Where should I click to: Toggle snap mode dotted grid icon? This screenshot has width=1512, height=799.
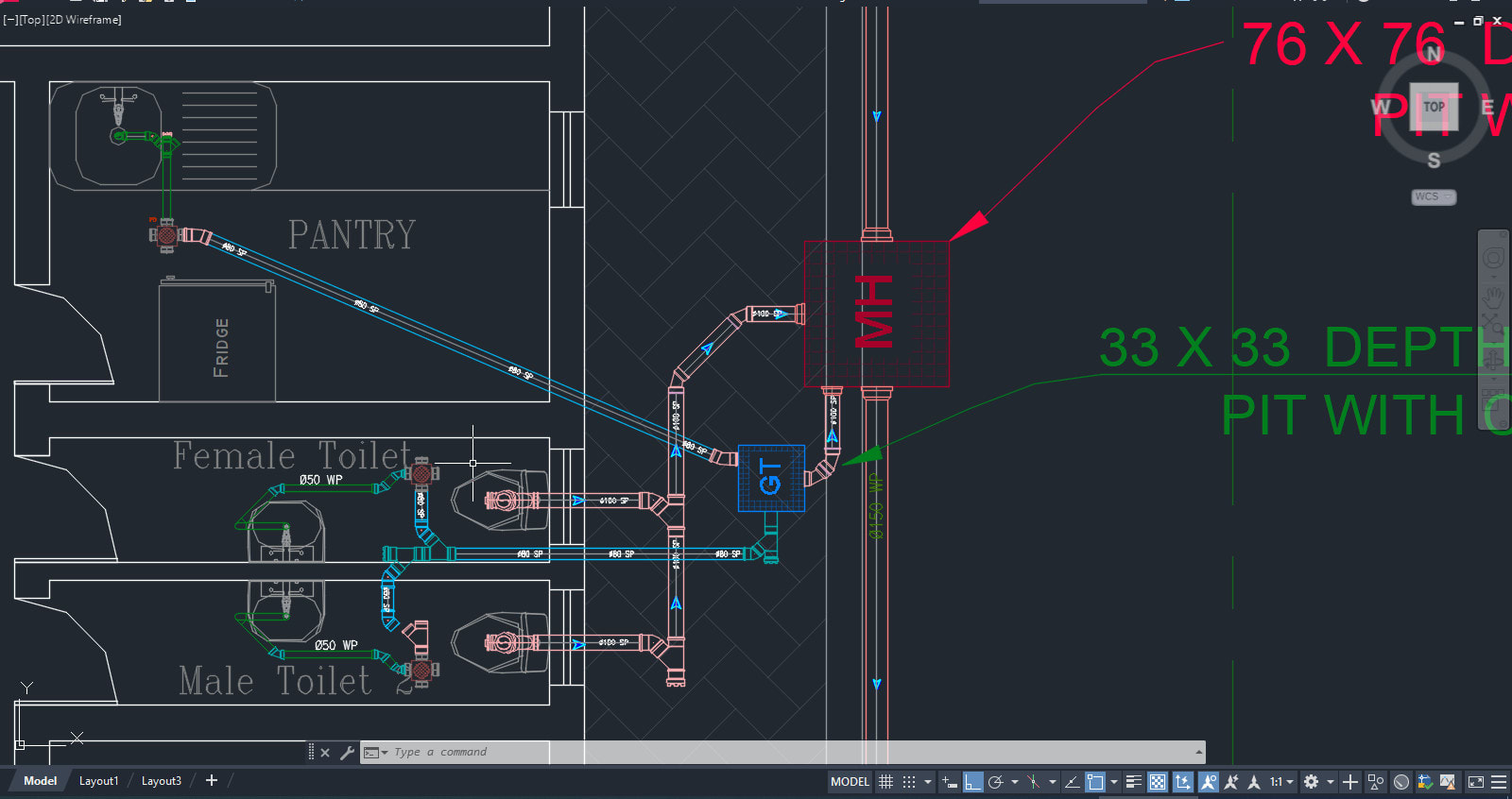click(909, 782)
